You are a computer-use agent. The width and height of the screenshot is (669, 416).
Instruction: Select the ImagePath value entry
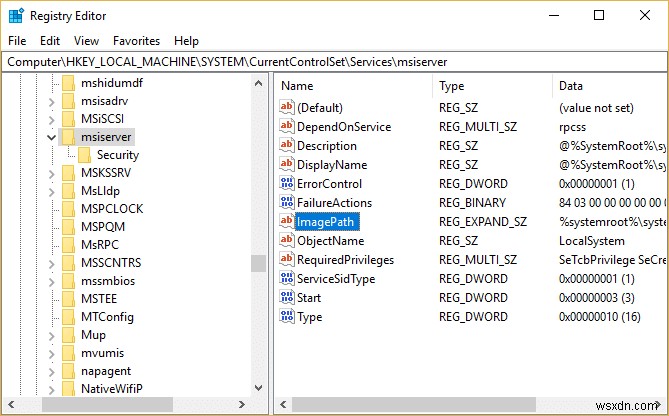[325, 222]
